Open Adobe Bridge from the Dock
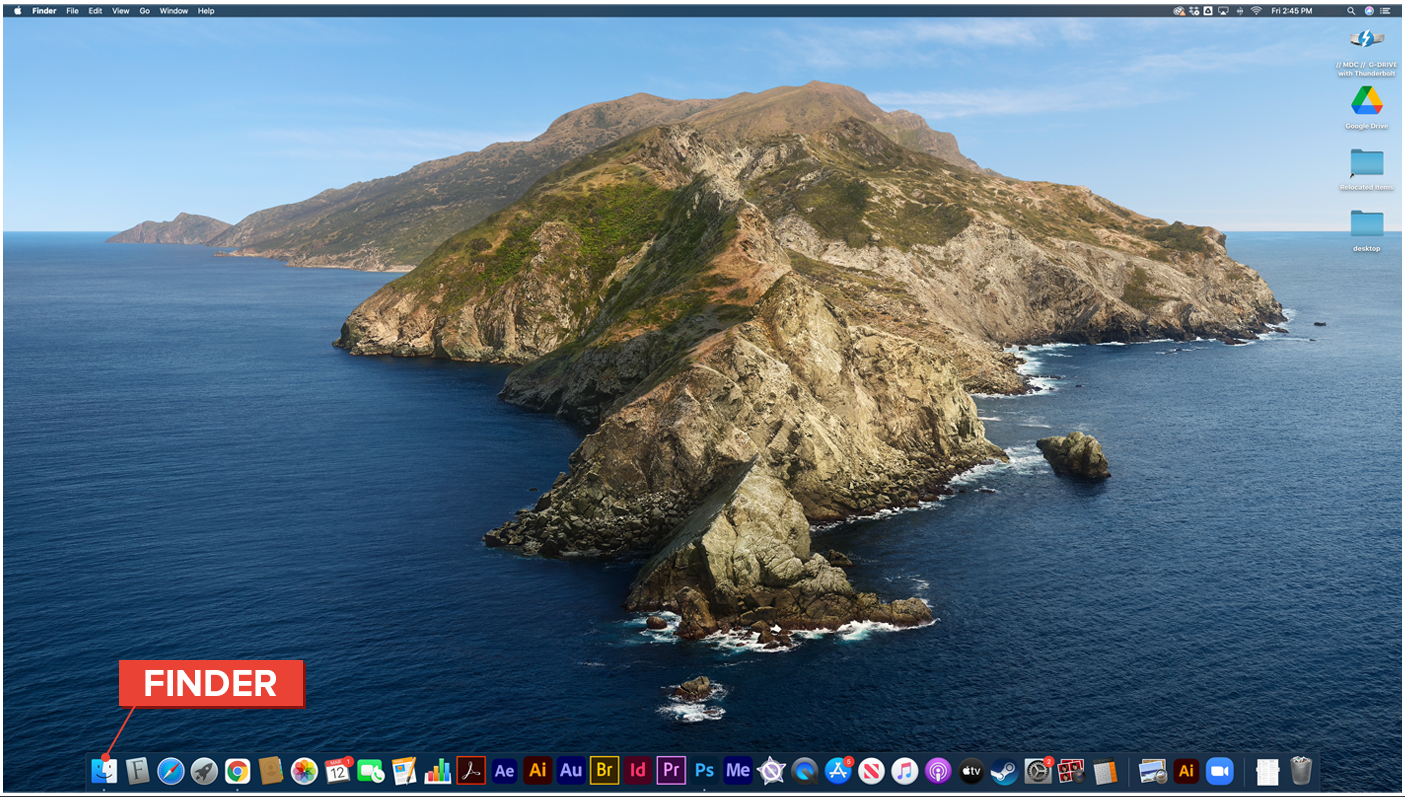The height and width of the screenshot is (797, 1405). [x=604, y=771]
